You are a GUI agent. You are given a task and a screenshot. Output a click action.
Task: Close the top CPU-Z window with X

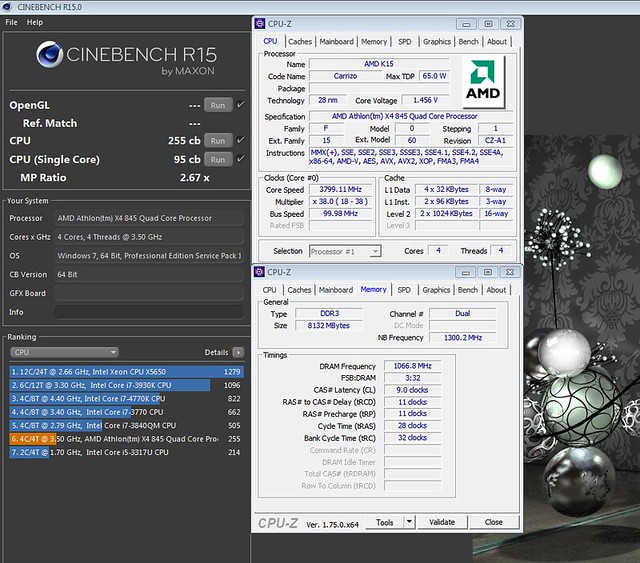point(510,24)
